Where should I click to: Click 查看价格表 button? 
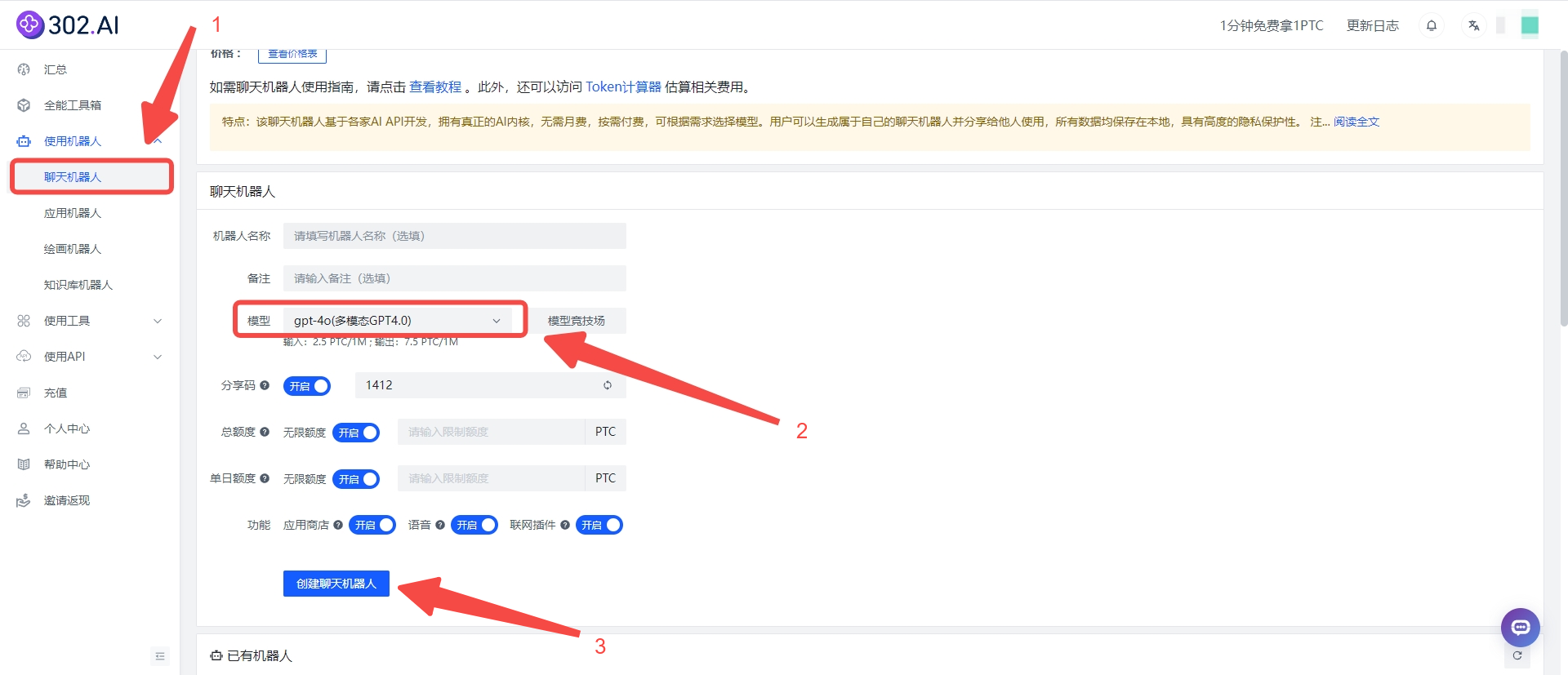point(292,54)
